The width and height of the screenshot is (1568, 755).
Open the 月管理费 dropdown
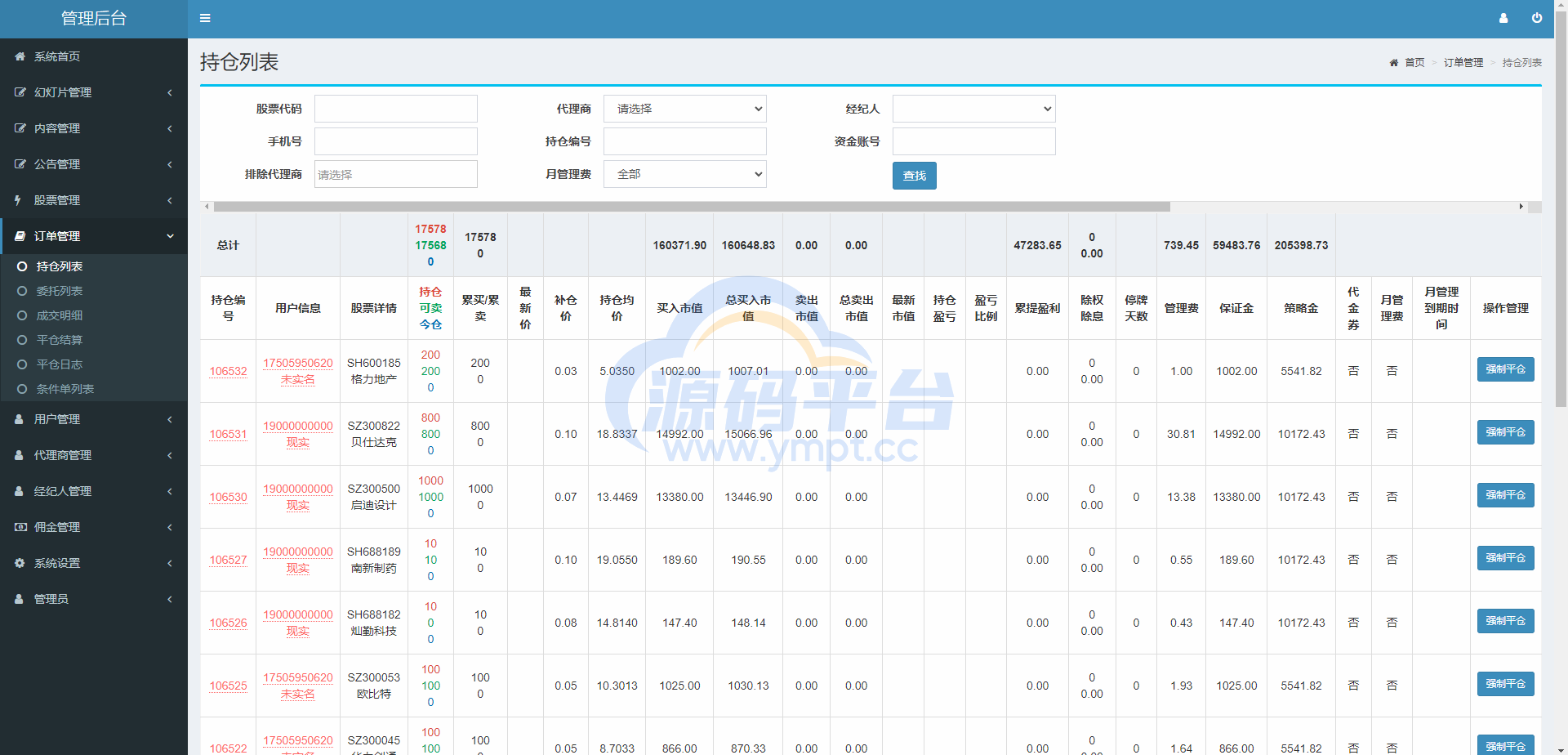point(684,174)
